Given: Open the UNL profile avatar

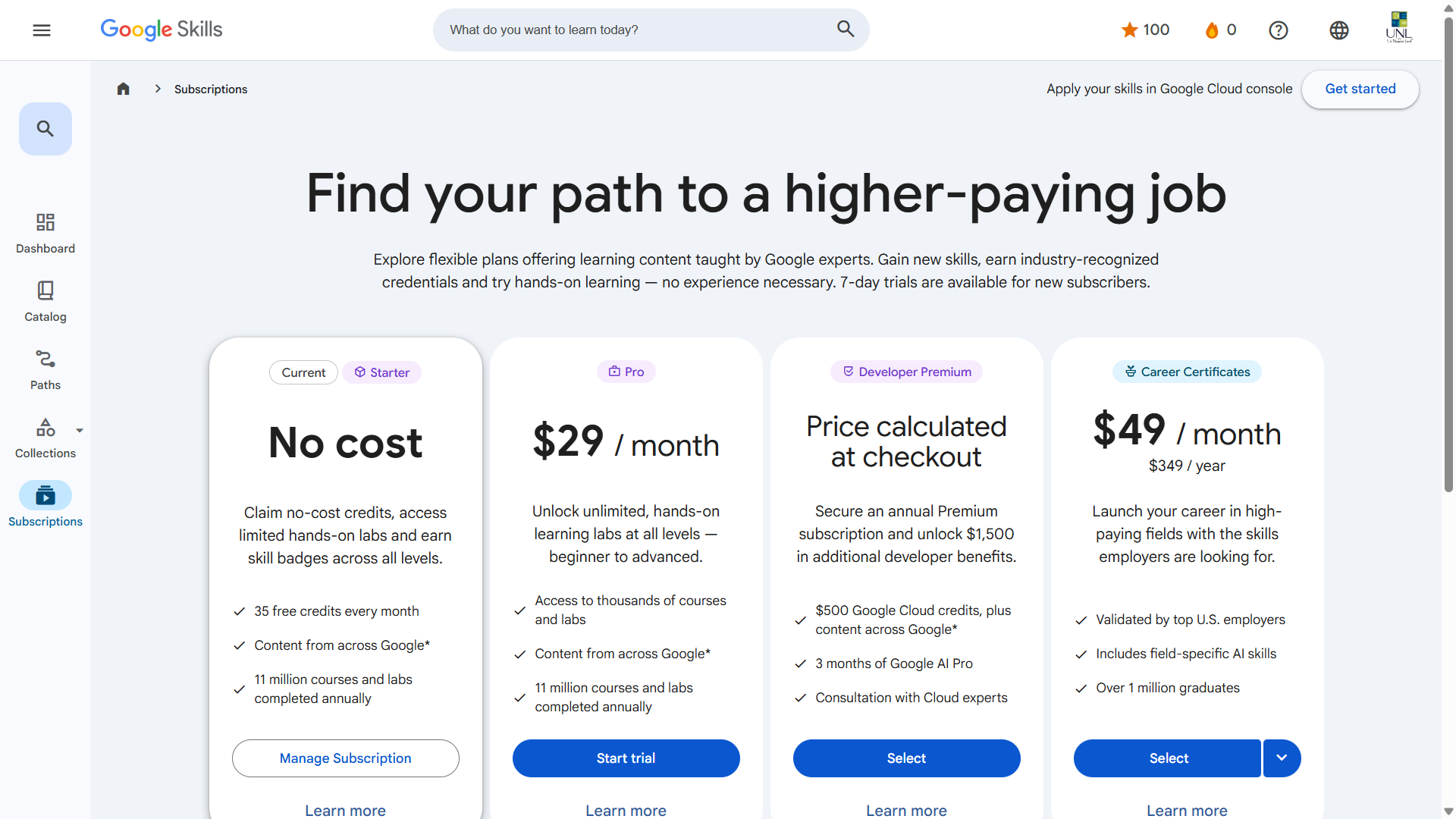Looking at the screenshot, I should (x=1398, y=27).
